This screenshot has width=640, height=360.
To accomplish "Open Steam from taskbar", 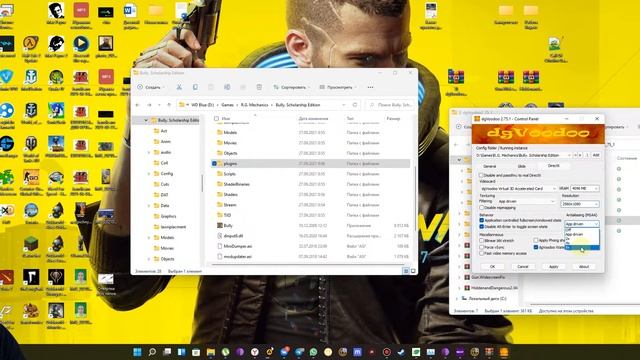I will pos(401,352).
